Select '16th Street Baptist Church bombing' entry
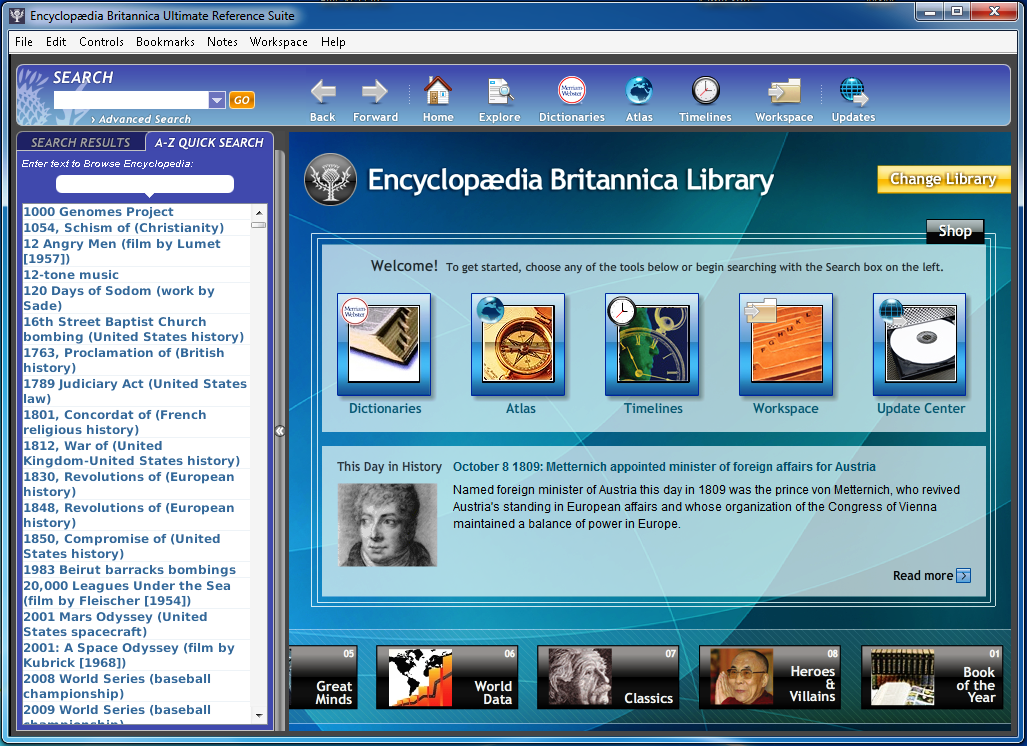The image size is (1027, 746). tap(134, 329)
